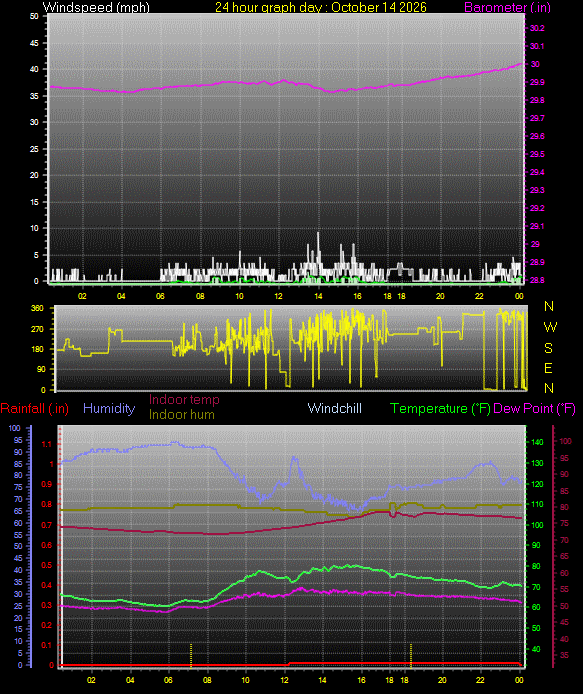Select the 'Indoor hum' legend label
Screen dimensions: 583x694
click(181, 414)
